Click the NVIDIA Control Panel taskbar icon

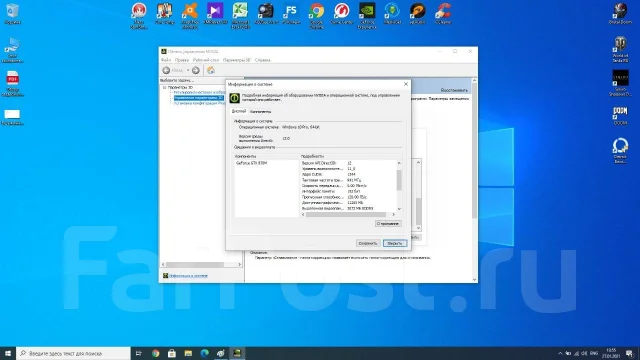(237, 353)
